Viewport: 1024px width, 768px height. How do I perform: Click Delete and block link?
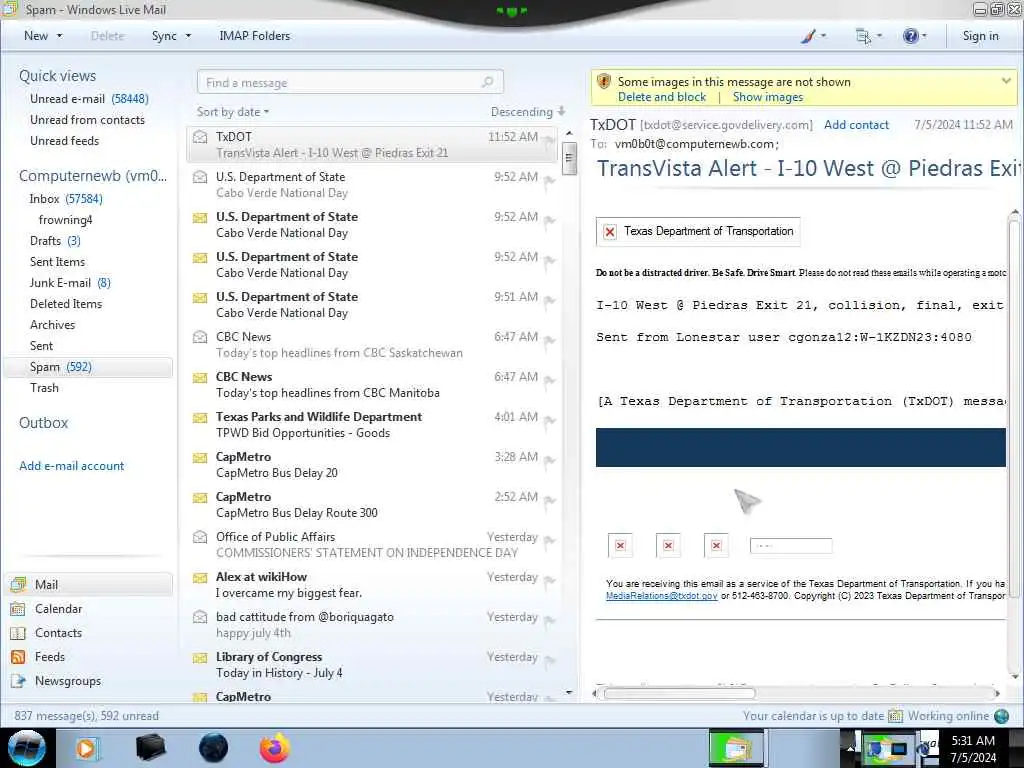click(x=662, y=97)
